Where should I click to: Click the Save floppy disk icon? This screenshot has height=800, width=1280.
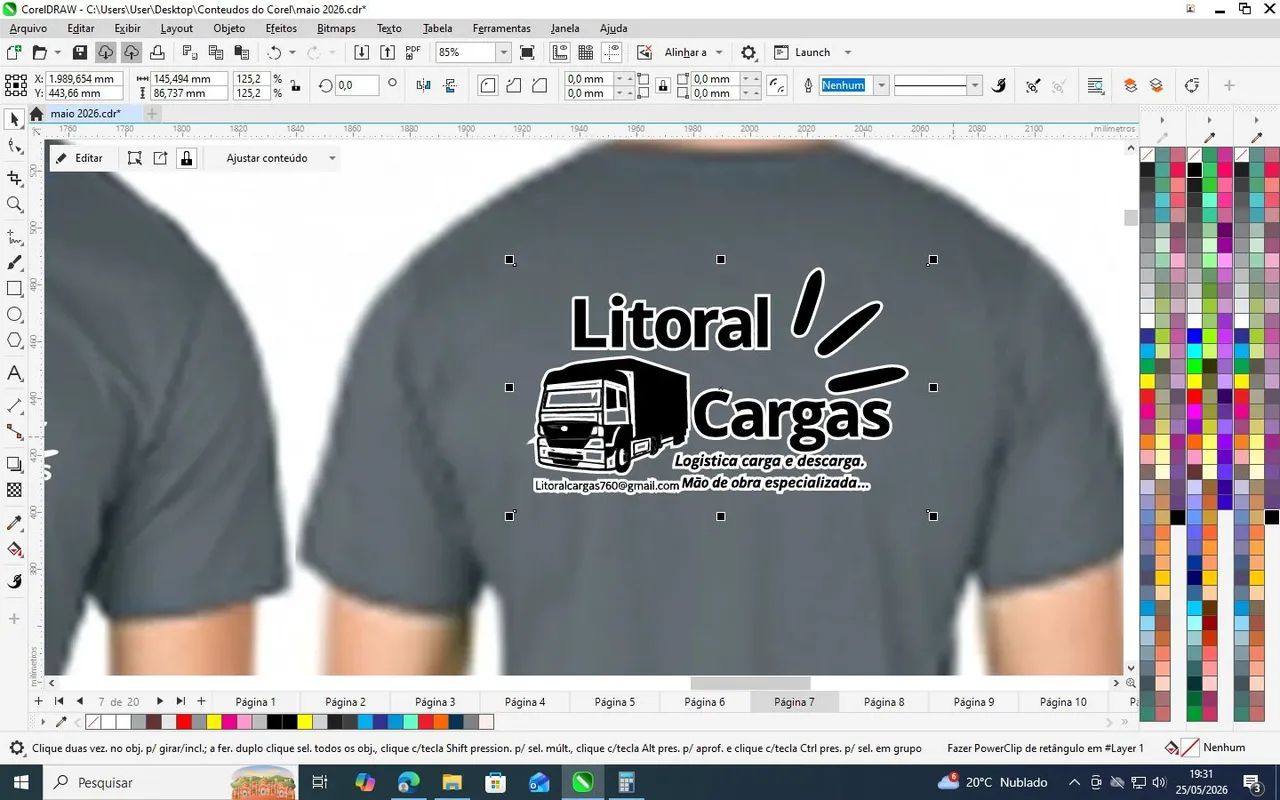click(x=80, y=52)
